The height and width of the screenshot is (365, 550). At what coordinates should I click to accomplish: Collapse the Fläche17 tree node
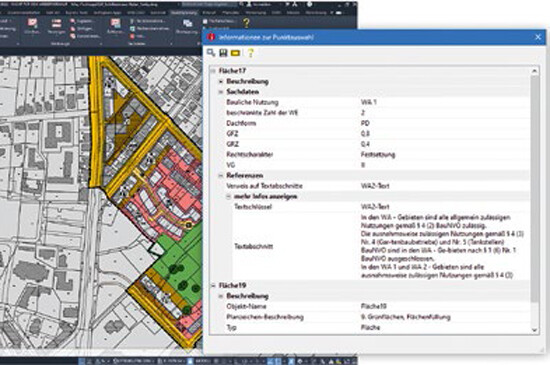click(x=213, y=71)
